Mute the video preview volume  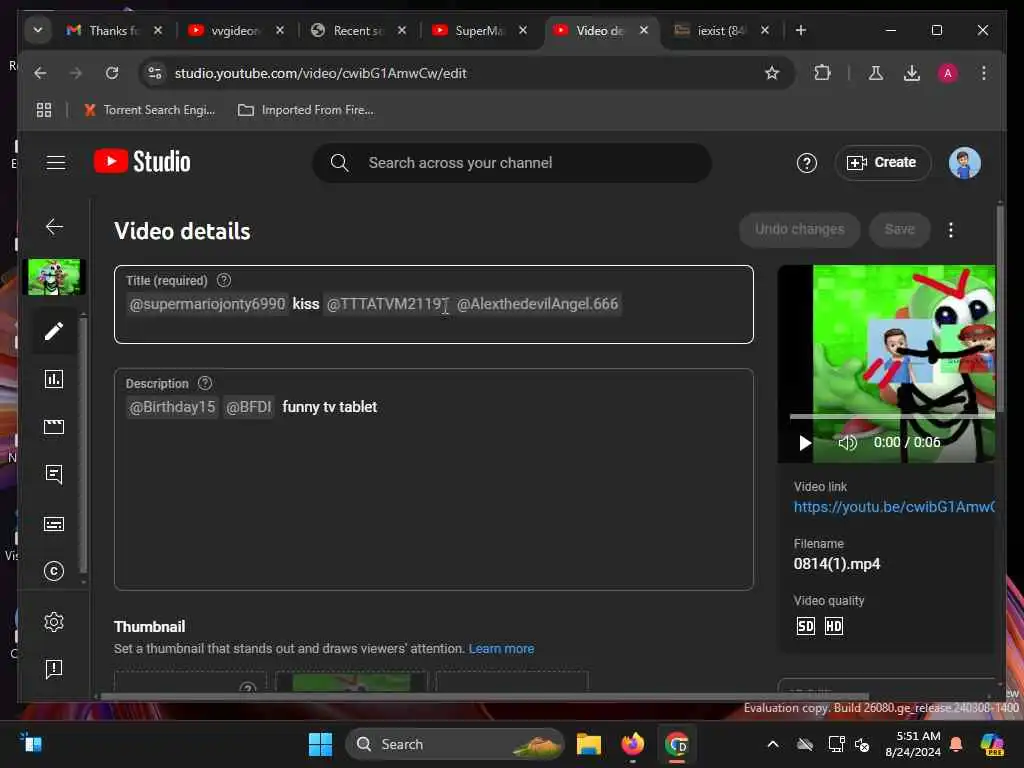coord(847,443)
